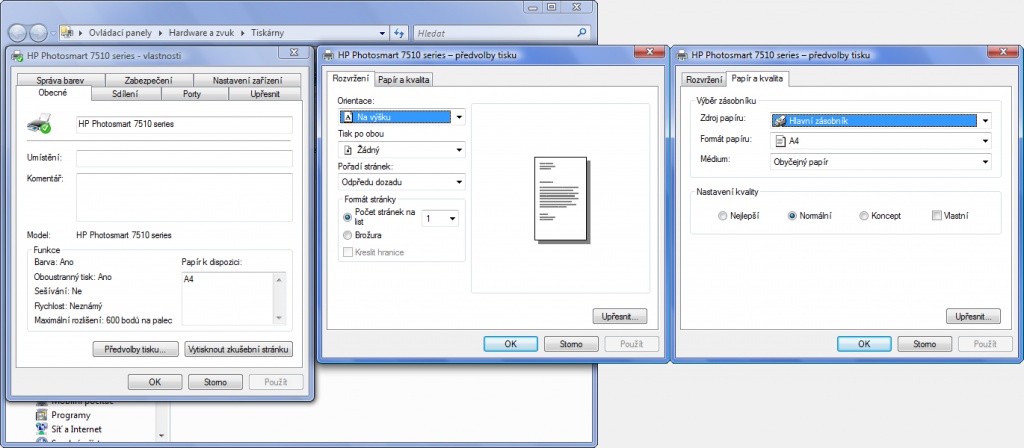Click Vytisknout zkušební stránku button
1024x448 pixels.
[x=238, y=349]
